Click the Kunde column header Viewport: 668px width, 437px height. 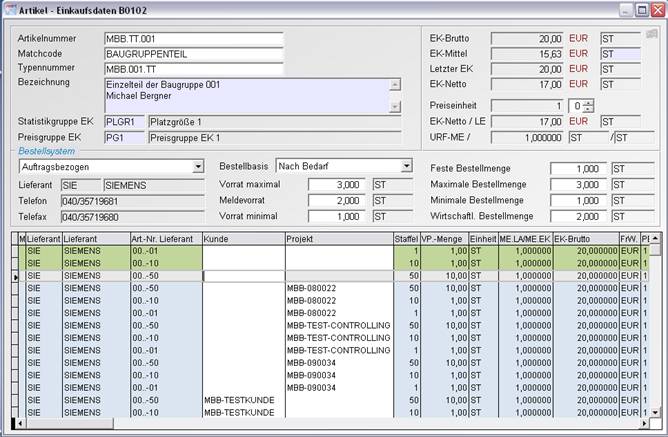(x=242, y=239)
